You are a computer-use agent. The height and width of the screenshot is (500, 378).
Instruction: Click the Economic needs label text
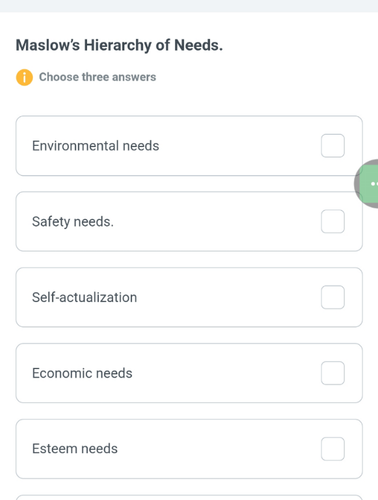pos(82,373)
